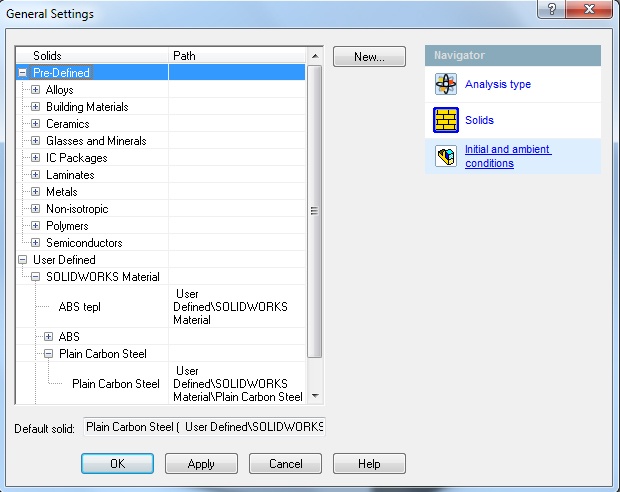Select the Ceramics tree row
620x492 pixels.
click(x=161, y=123)
